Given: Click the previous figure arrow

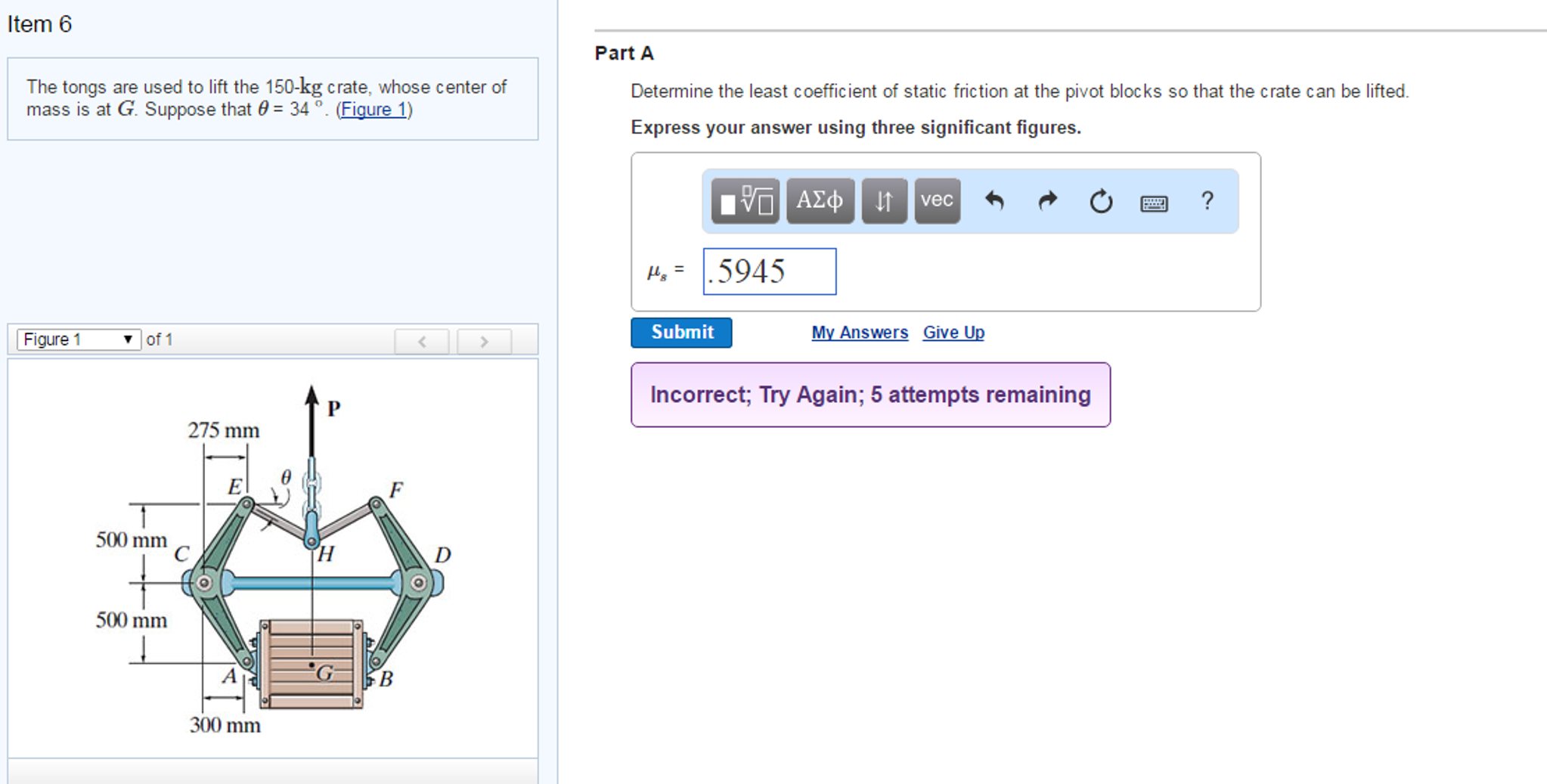Looking at the screenshot, I should pyautogui.click(x=422, y=341).
